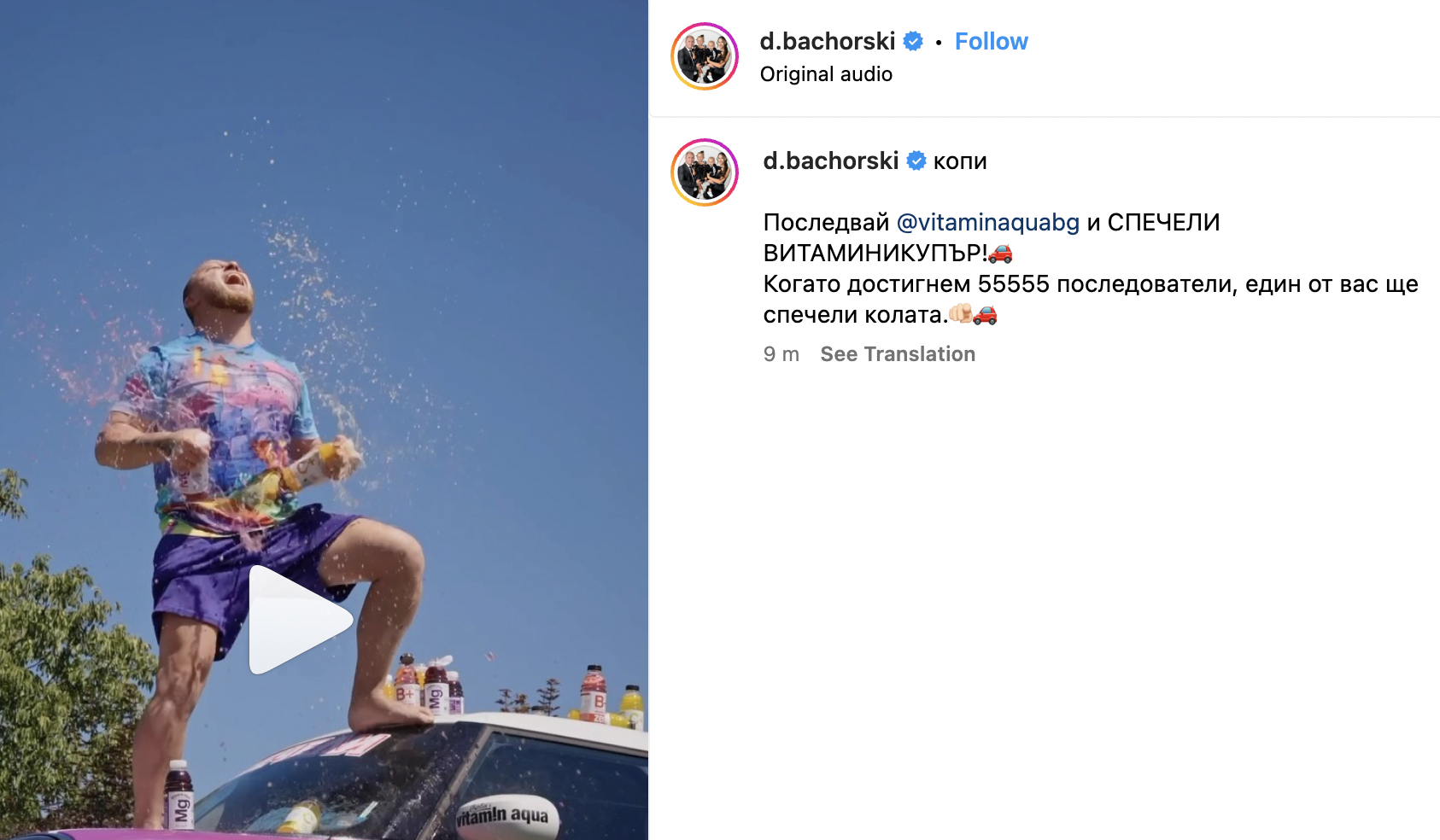The height and width of the screenshot is (840, 1440).
Task: Click the Mg bottle on the car hood
Action: click(x=179, y=795)
